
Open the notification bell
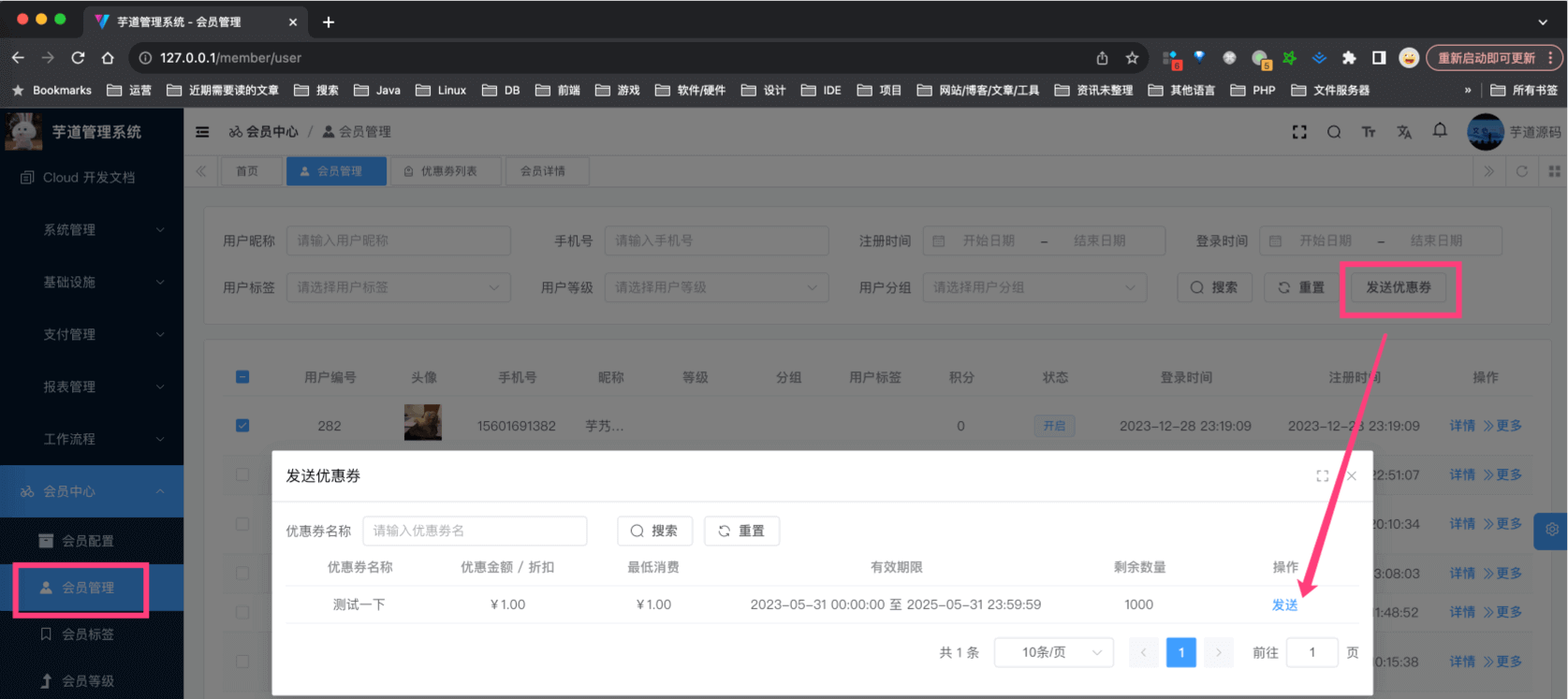tap(1440, 131)
